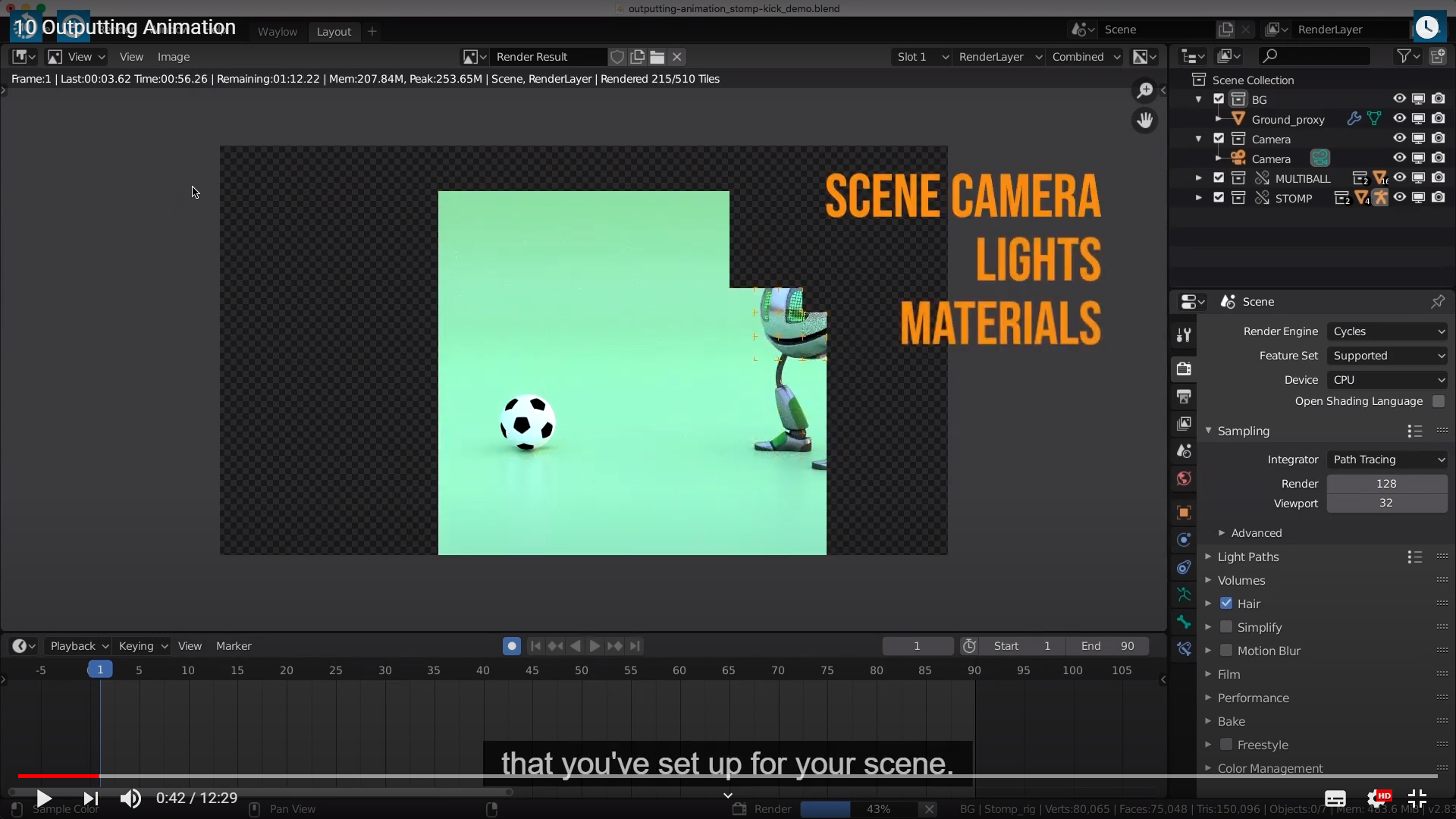Open the Image menu in viewer header
The image size is (1456, 819).
click(173, 57)
